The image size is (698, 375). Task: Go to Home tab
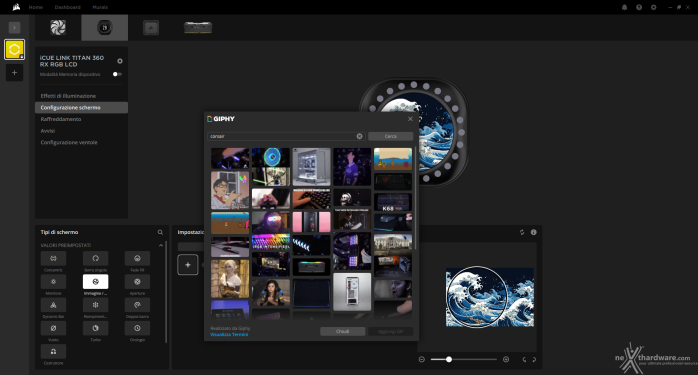36,7
